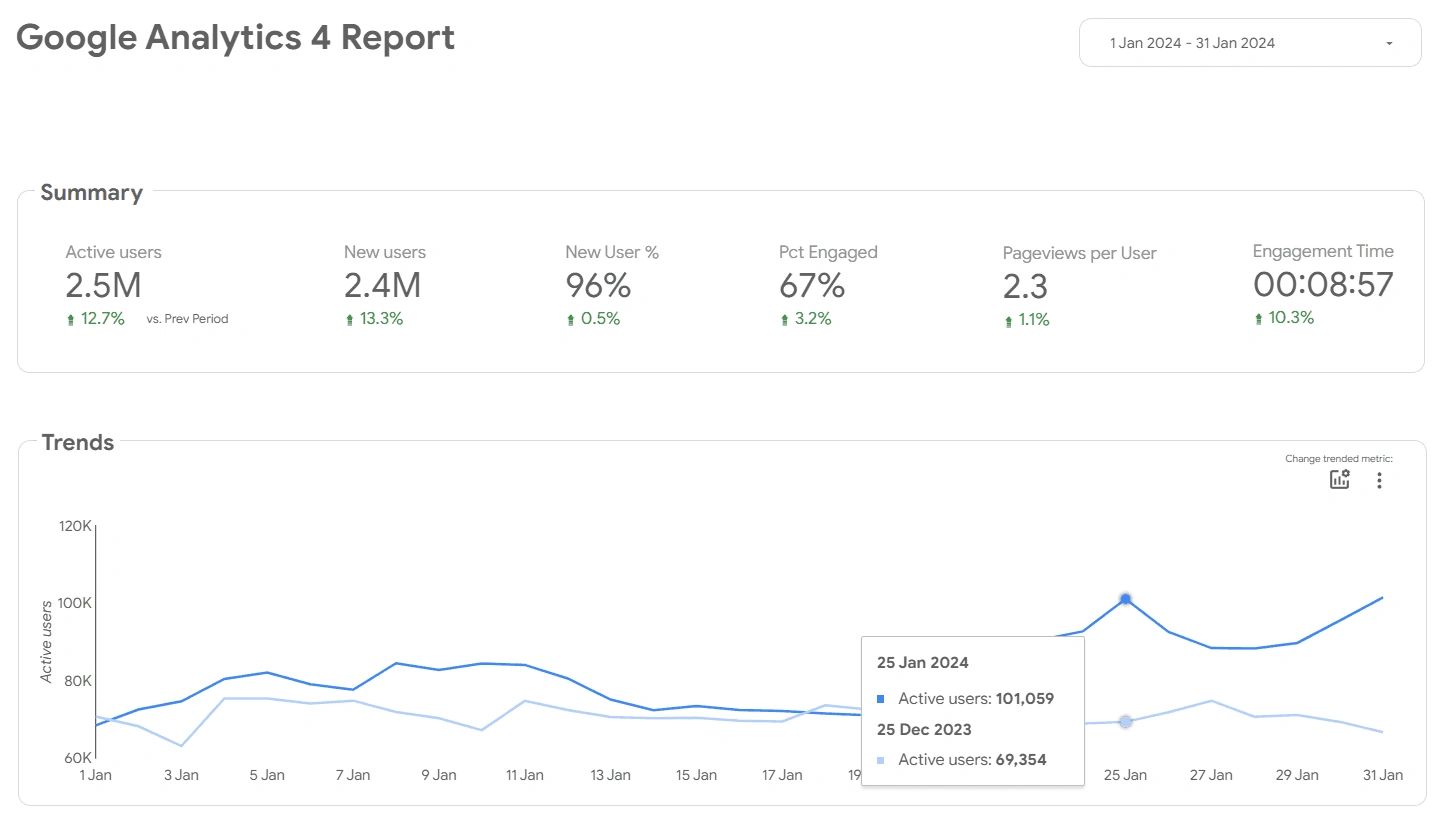Click the 0.5% New User % change
Image resolution: width=1440 pixels, height=820 pixels.
(x=593, y=319)
